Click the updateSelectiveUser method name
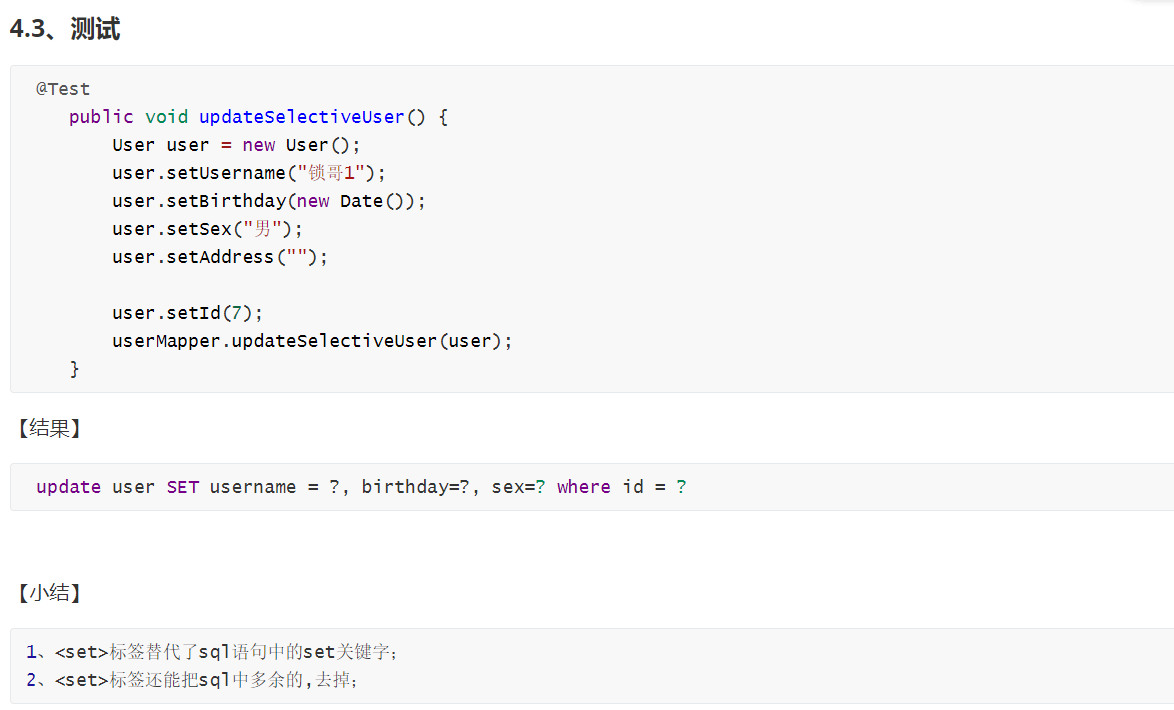Screen dimensions: 1174x710 pyautogui.click(x=302, y=117)
